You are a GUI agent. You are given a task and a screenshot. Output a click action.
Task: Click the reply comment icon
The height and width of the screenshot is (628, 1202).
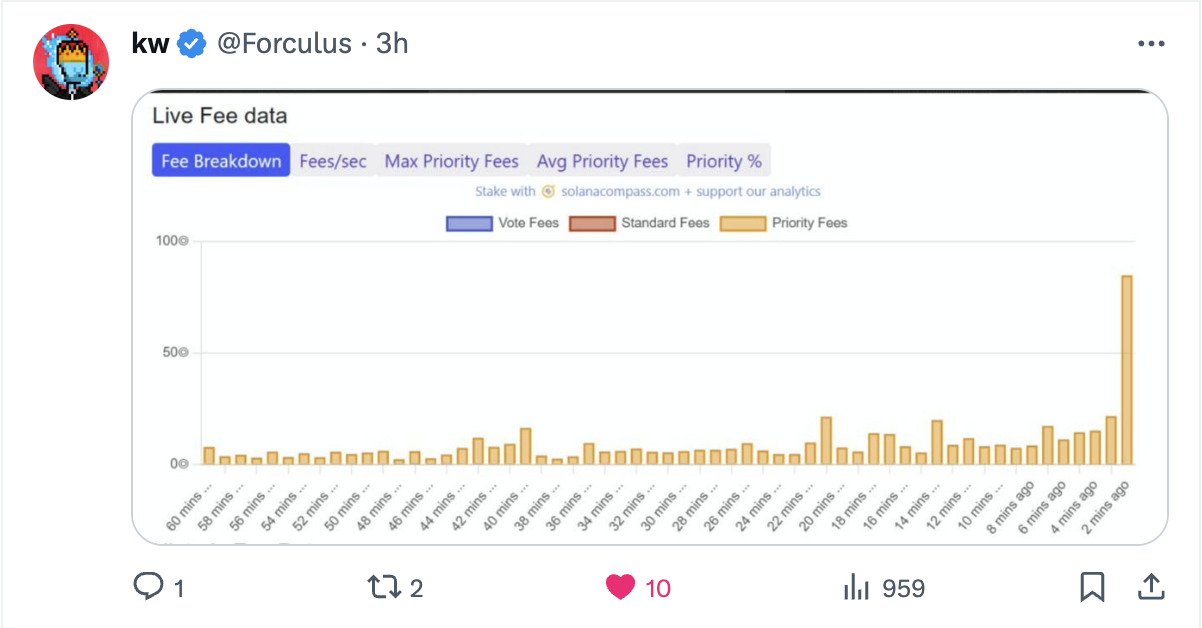point(148,587)
